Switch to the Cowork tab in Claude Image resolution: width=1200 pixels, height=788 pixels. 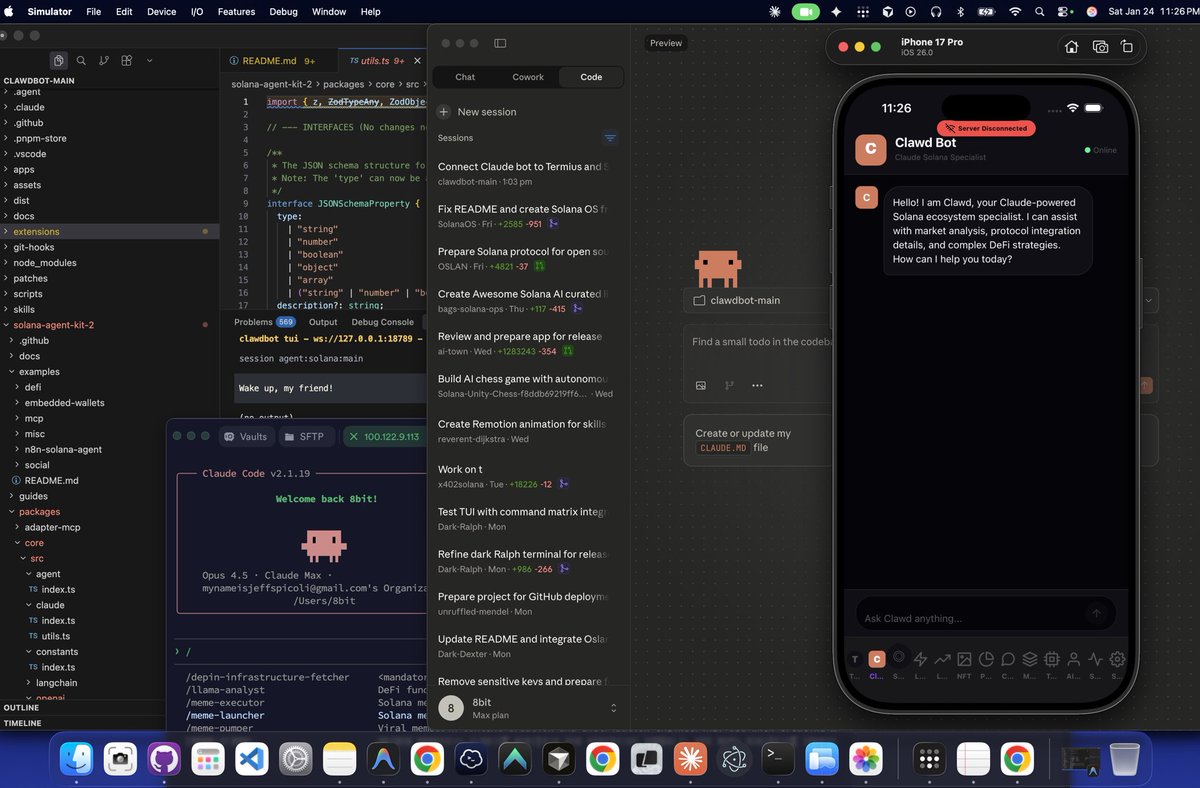(x=528, y=77)
